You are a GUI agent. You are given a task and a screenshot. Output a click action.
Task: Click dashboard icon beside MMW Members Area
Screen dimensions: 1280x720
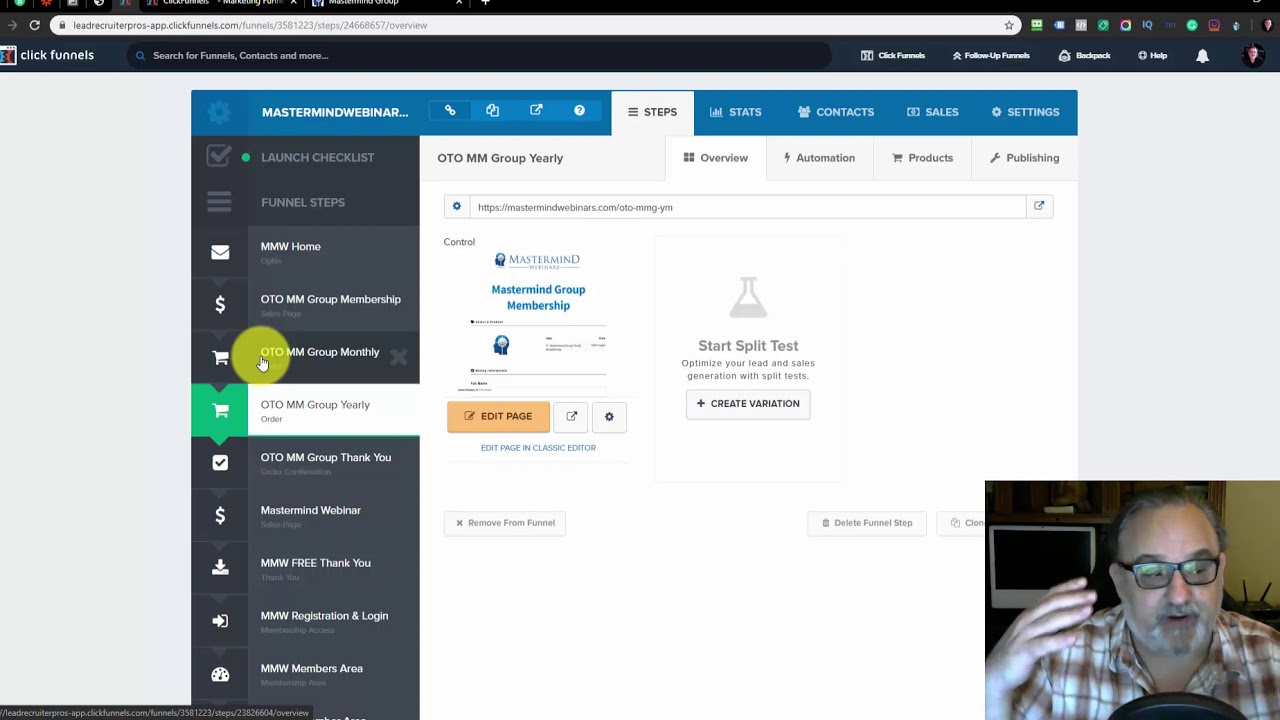pyautogui.click(x=220, y=674)
